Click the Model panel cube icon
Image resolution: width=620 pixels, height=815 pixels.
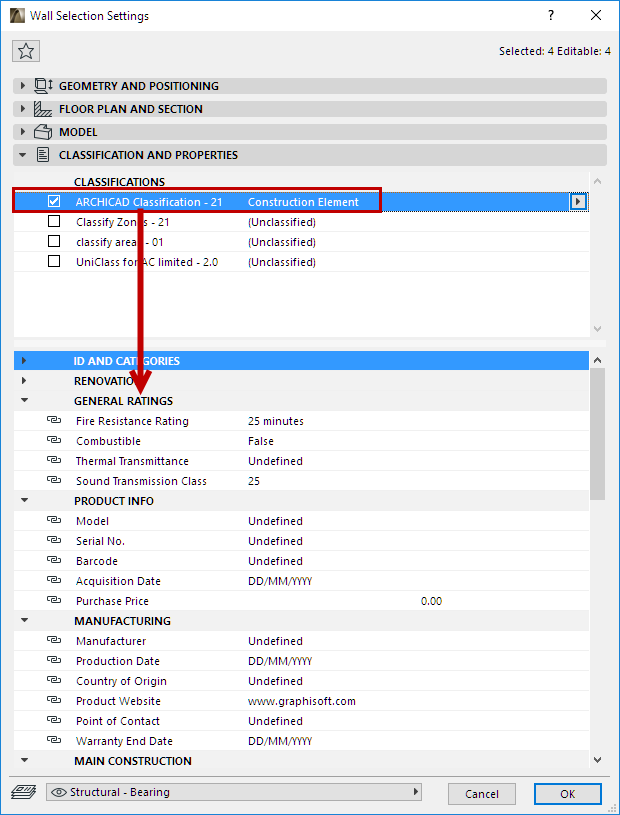(x=43, y=132)
